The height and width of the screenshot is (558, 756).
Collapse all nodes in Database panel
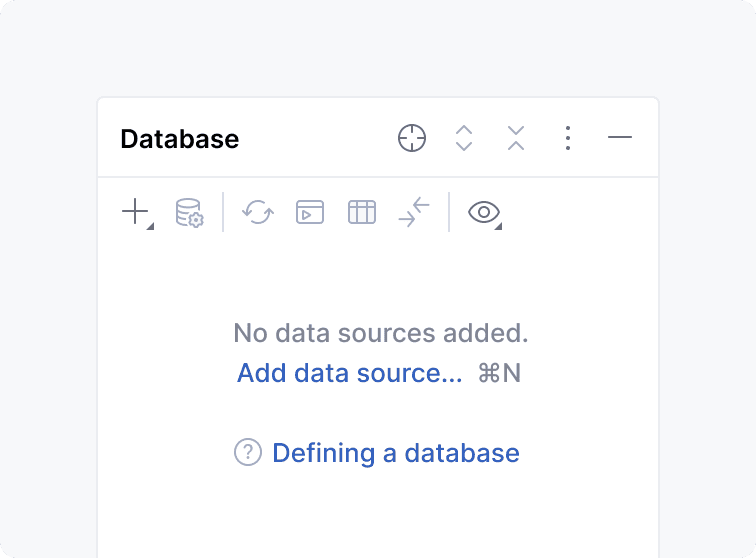tap(516, 138)
